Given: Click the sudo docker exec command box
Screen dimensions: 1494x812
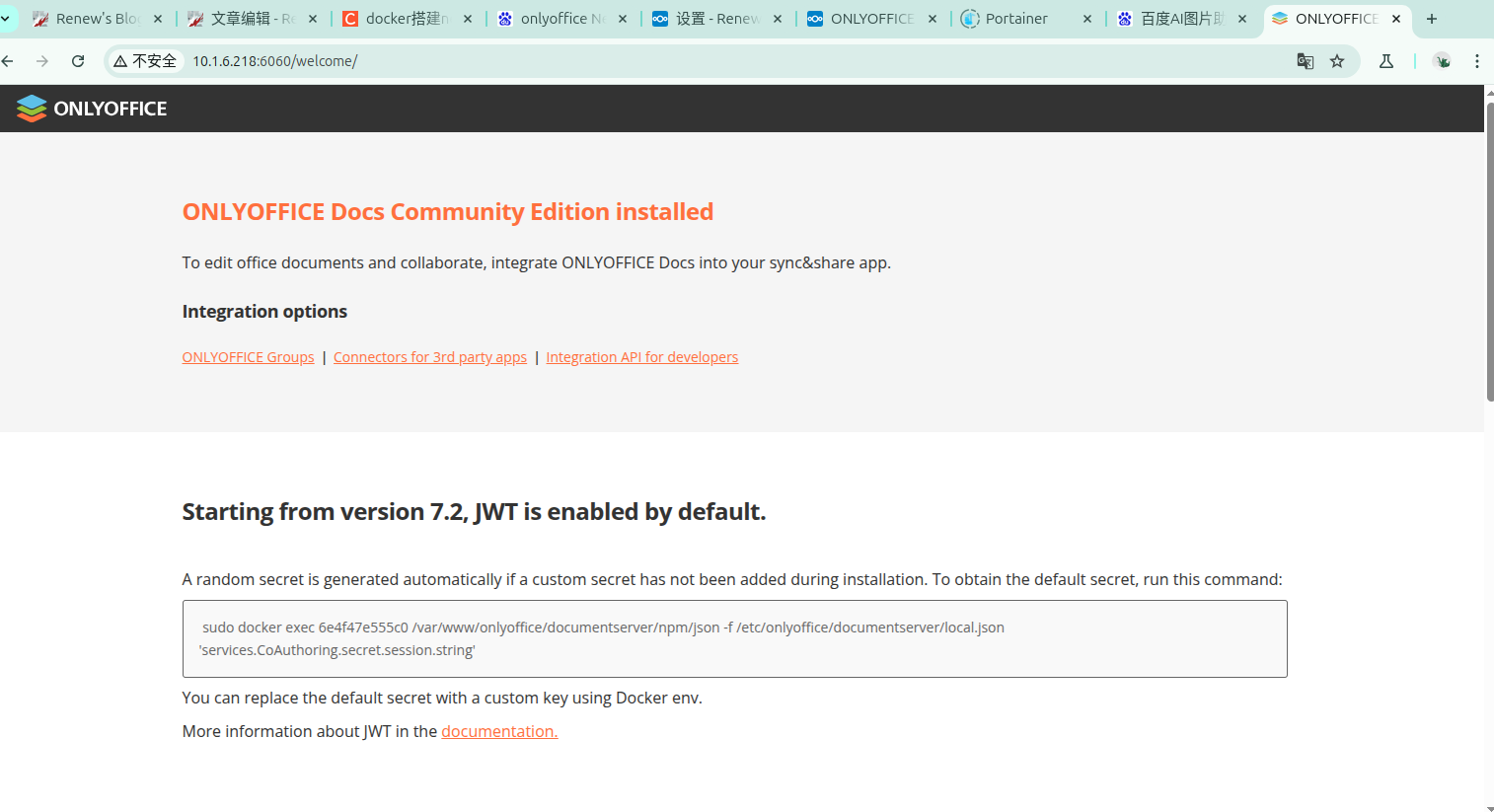Looking at the screenshot, I should (x=734, y=638).
